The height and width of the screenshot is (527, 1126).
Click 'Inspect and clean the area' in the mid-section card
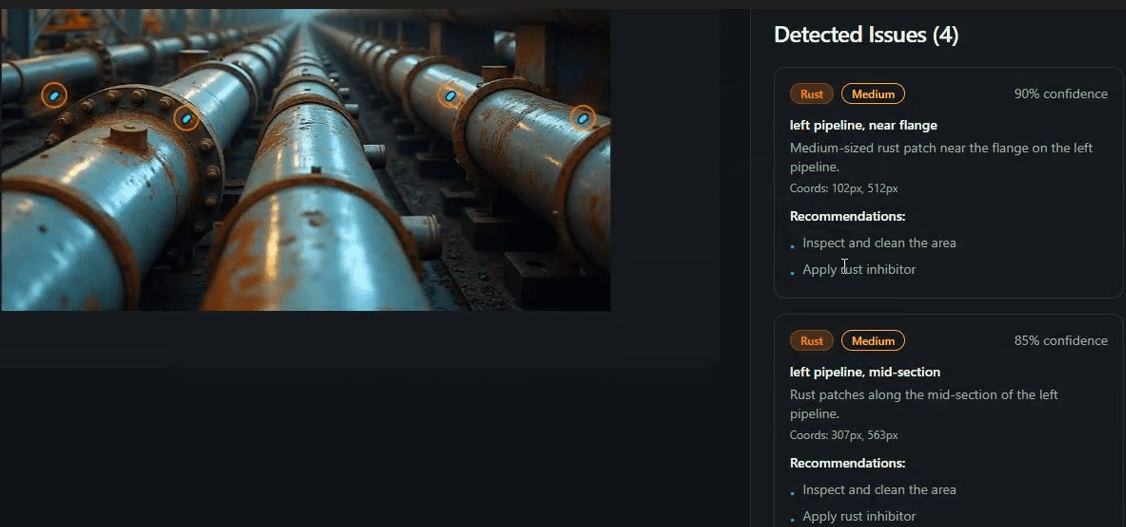(879, 490)
